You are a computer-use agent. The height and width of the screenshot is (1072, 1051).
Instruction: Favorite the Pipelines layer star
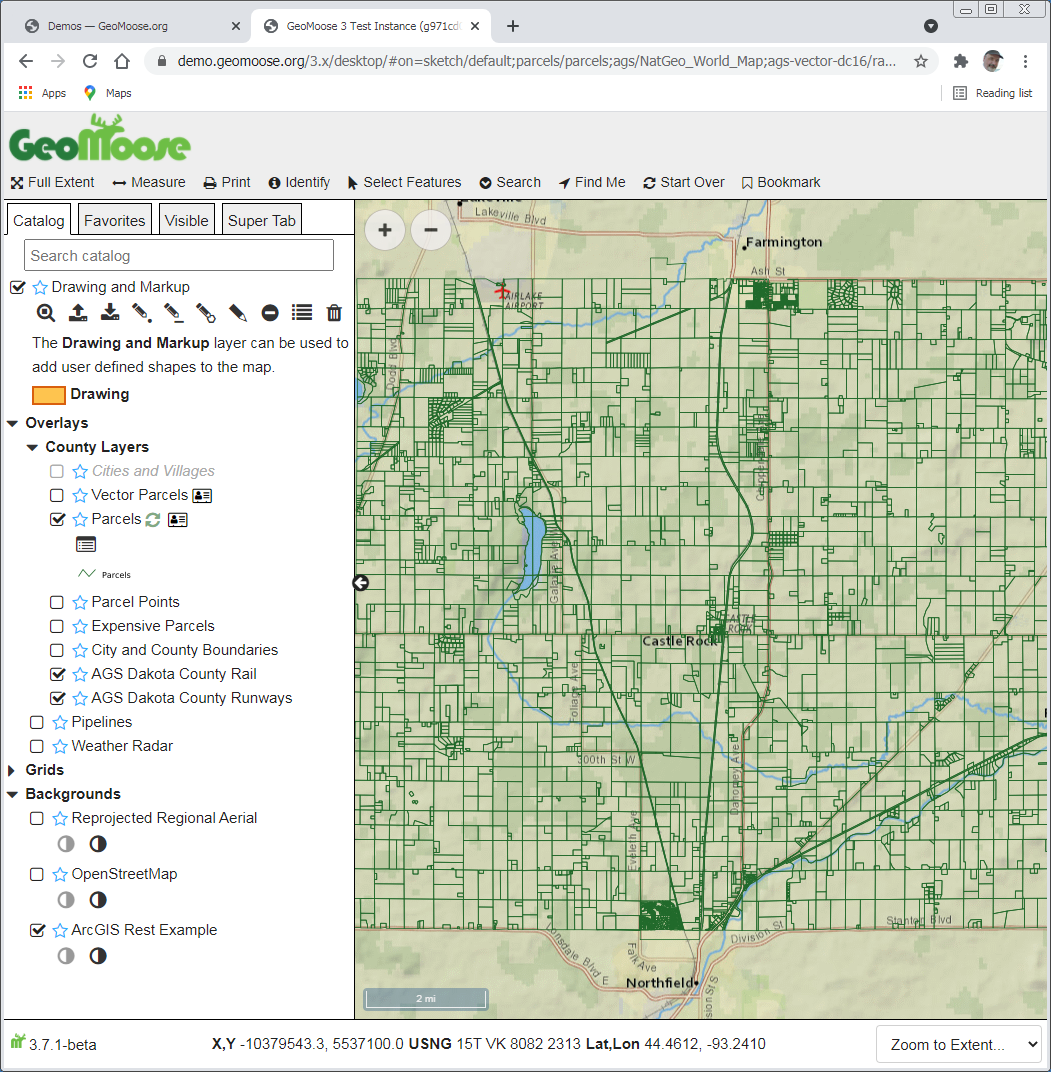(60, 723)
